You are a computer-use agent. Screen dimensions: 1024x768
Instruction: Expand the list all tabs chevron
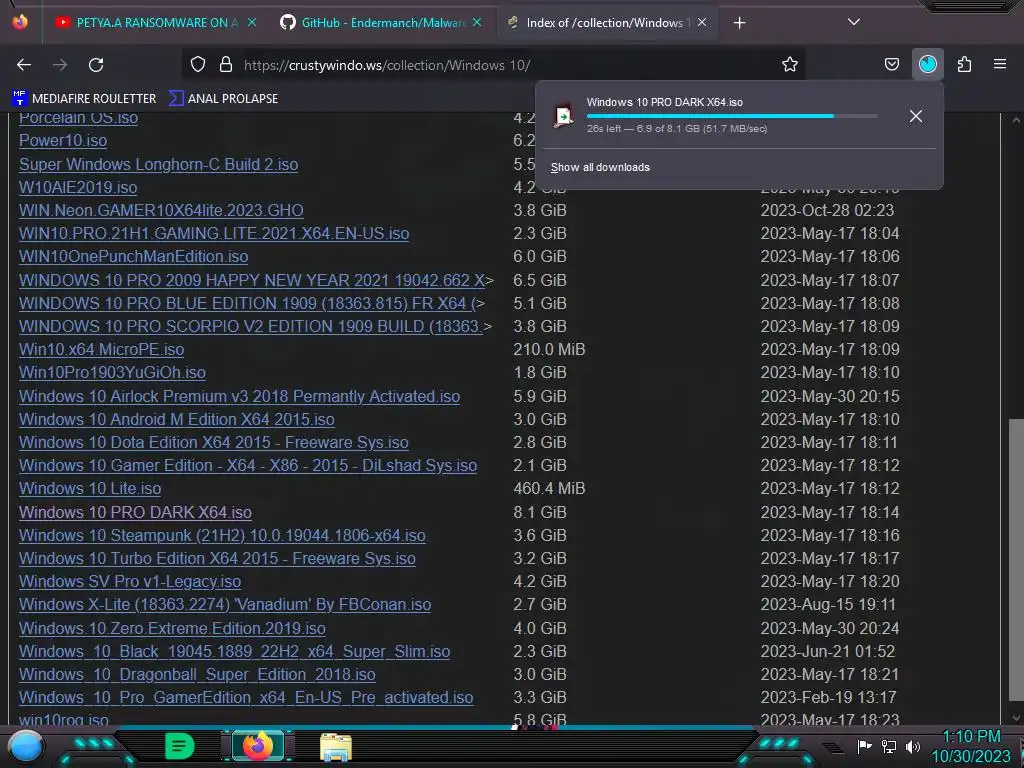[854, 22]
